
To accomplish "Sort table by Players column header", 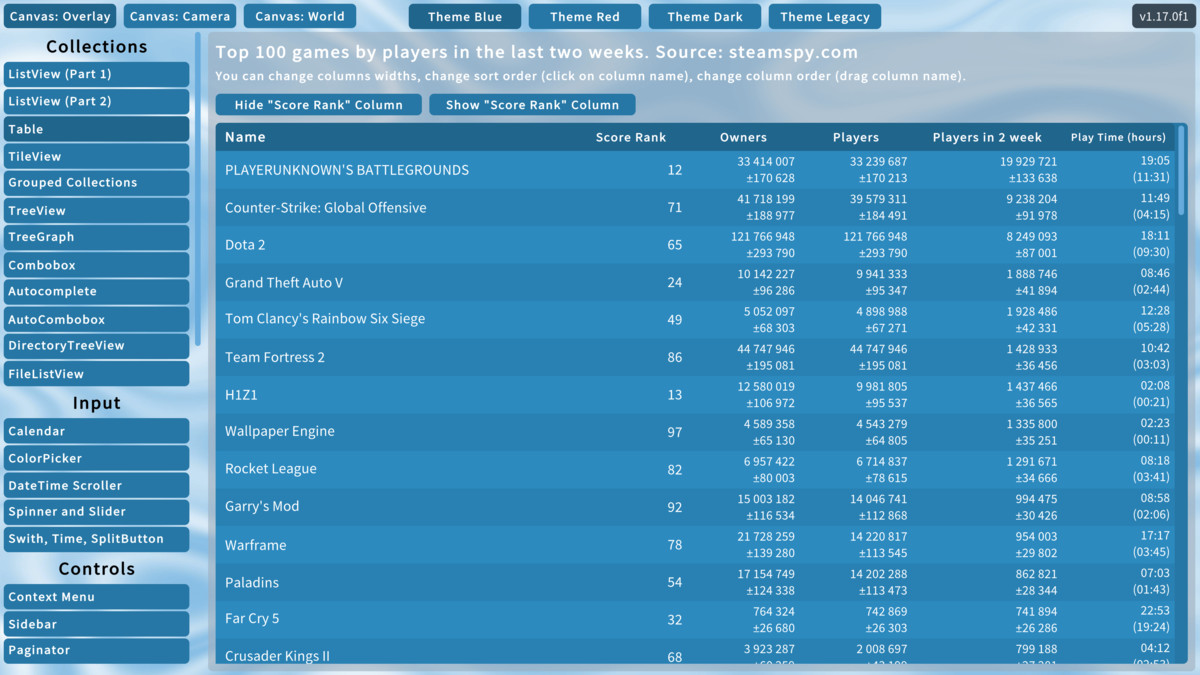I will [856, 137].
